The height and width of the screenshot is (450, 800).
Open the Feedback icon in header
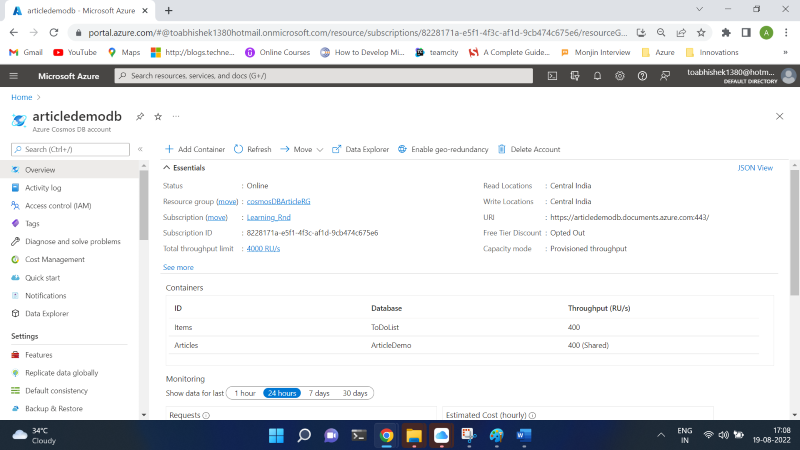(x=664, y=76)
